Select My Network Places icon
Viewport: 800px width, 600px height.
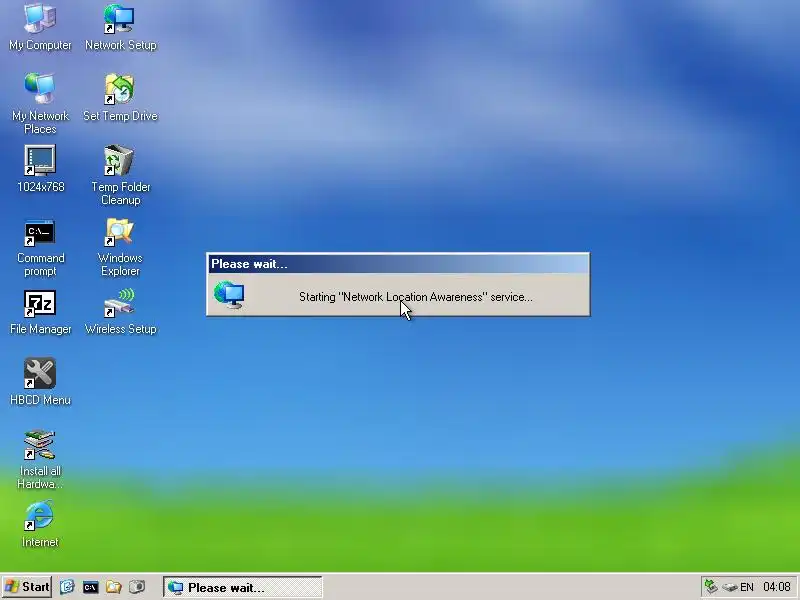pos(40,104)
